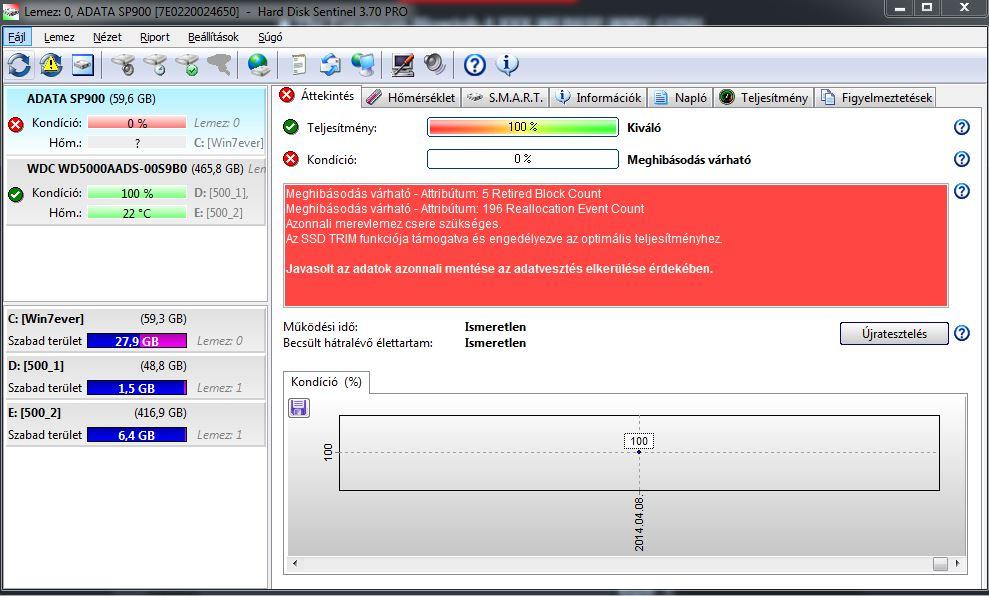Switch to the Teljesítmény tab
Screen dimensions: 989x596
[x=763, y=98]
